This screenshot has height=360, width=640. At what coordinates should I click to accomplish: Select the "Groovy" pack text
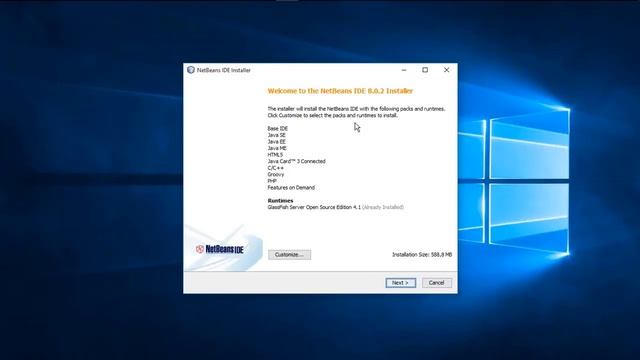(276, 174)
